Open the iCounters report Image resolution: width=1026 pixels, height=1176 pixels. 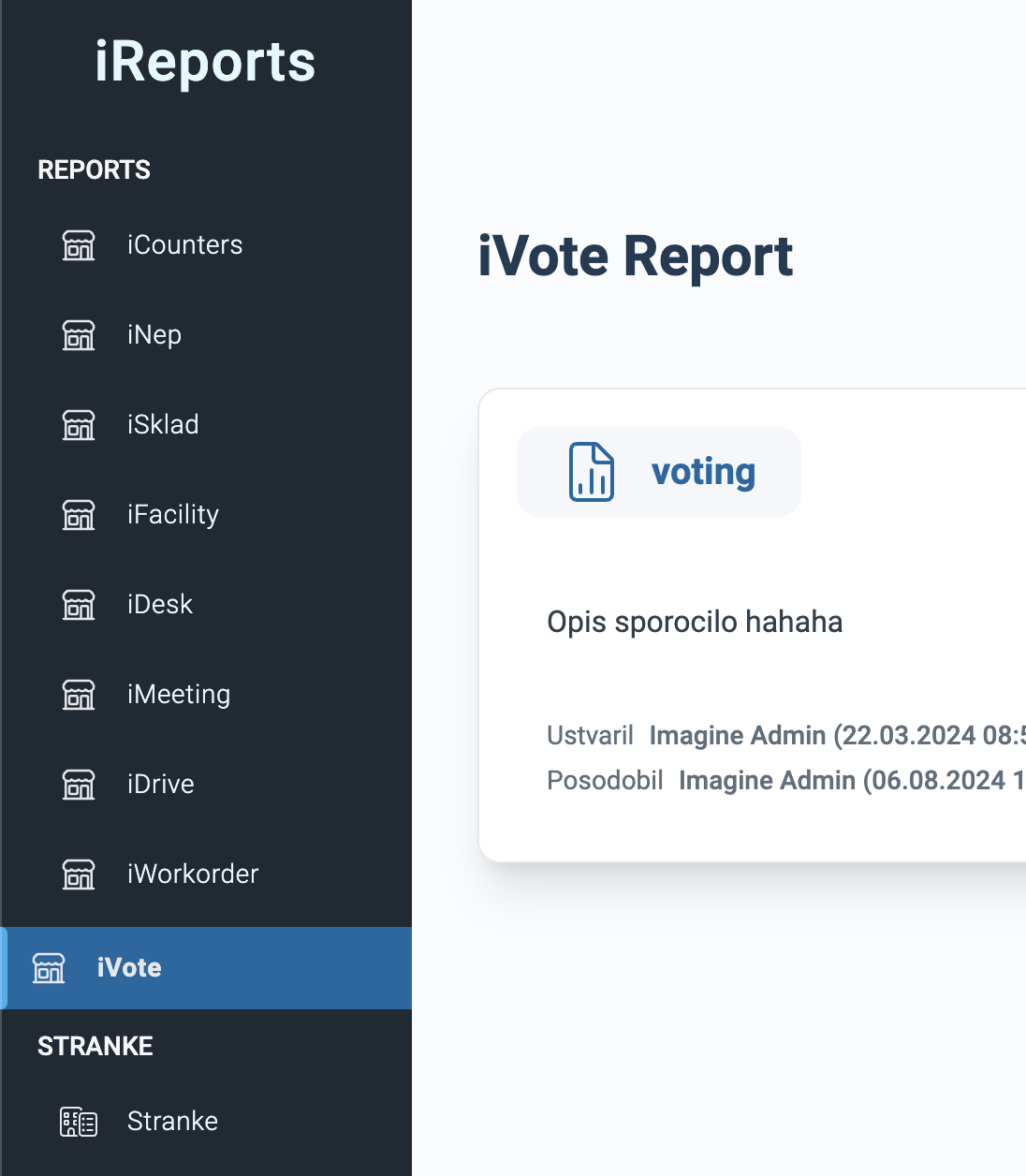click(x=184, y=245)
